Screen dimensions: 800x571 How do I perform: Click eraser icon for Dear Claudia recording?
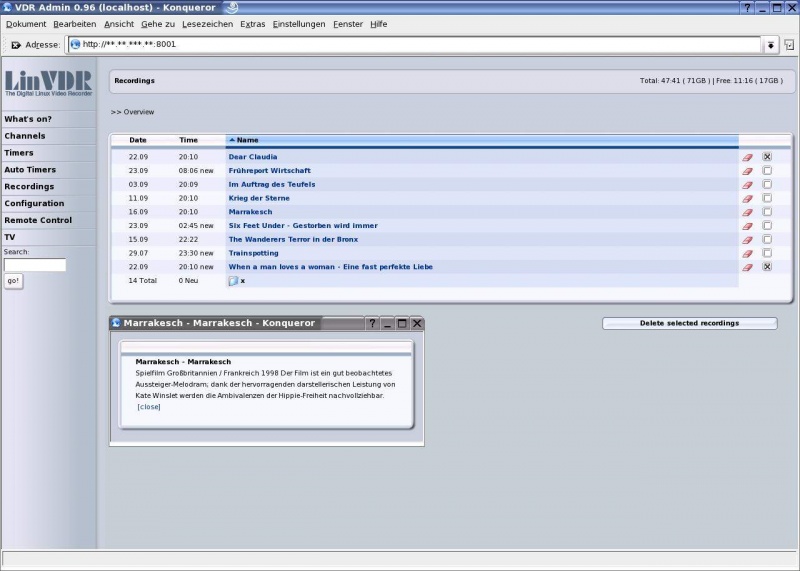(747, 157)
